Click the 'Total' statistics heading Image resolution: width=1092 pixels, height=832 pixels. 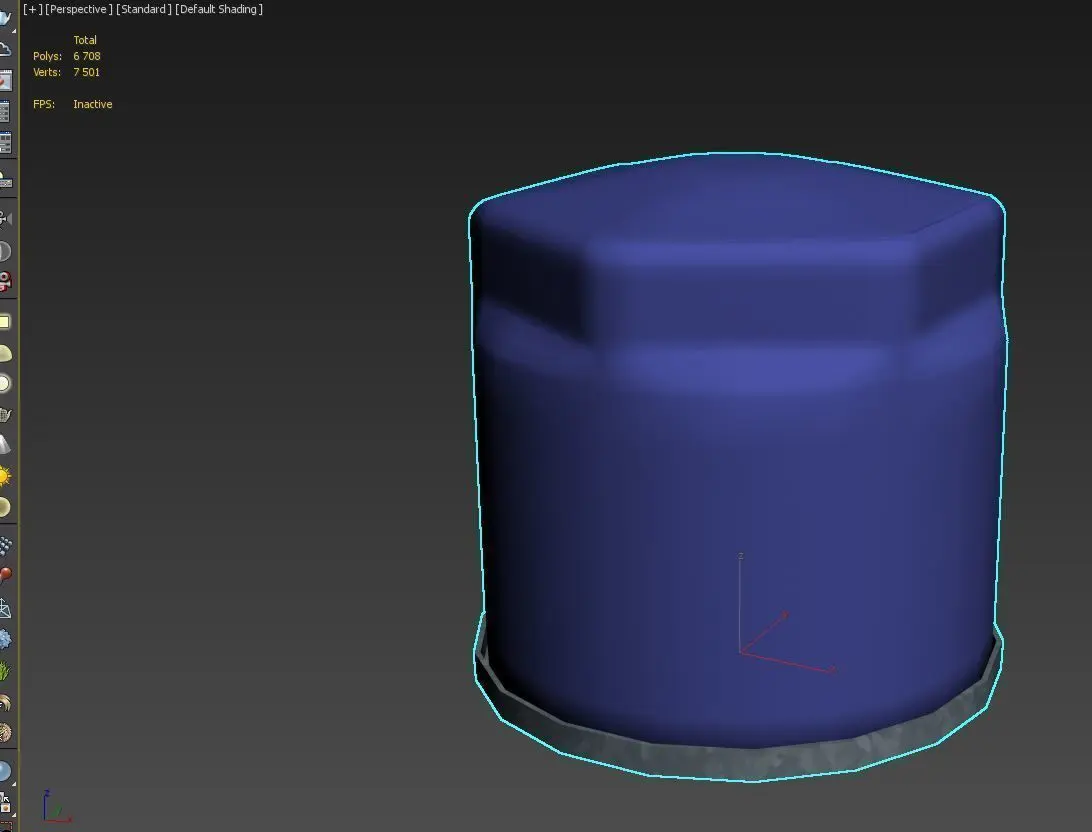85,40
